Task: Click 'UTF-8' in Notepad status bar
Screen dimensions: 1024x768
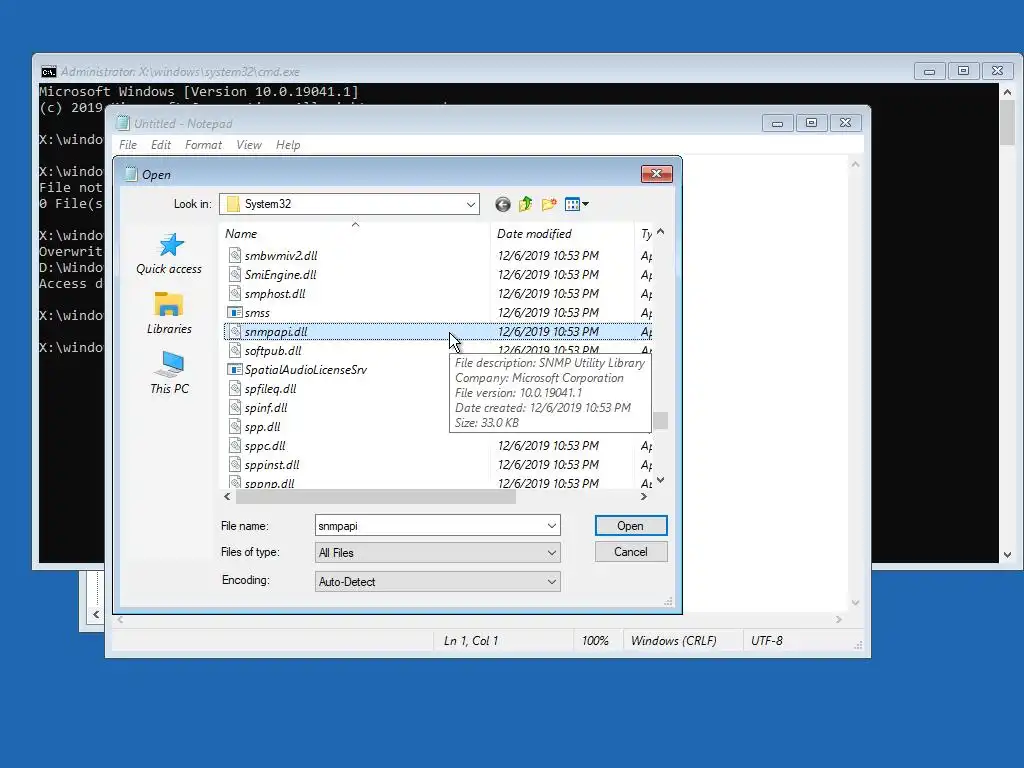Action: pos(767,641)
